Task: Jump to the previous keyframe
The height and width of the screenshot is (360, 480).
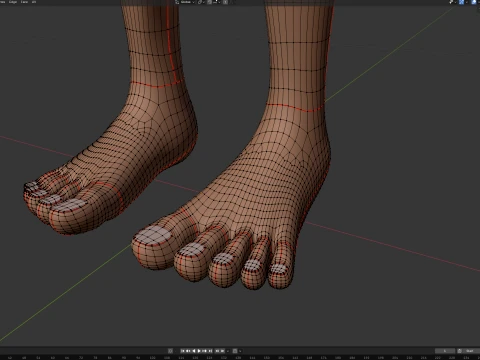Action: point(188,351)
